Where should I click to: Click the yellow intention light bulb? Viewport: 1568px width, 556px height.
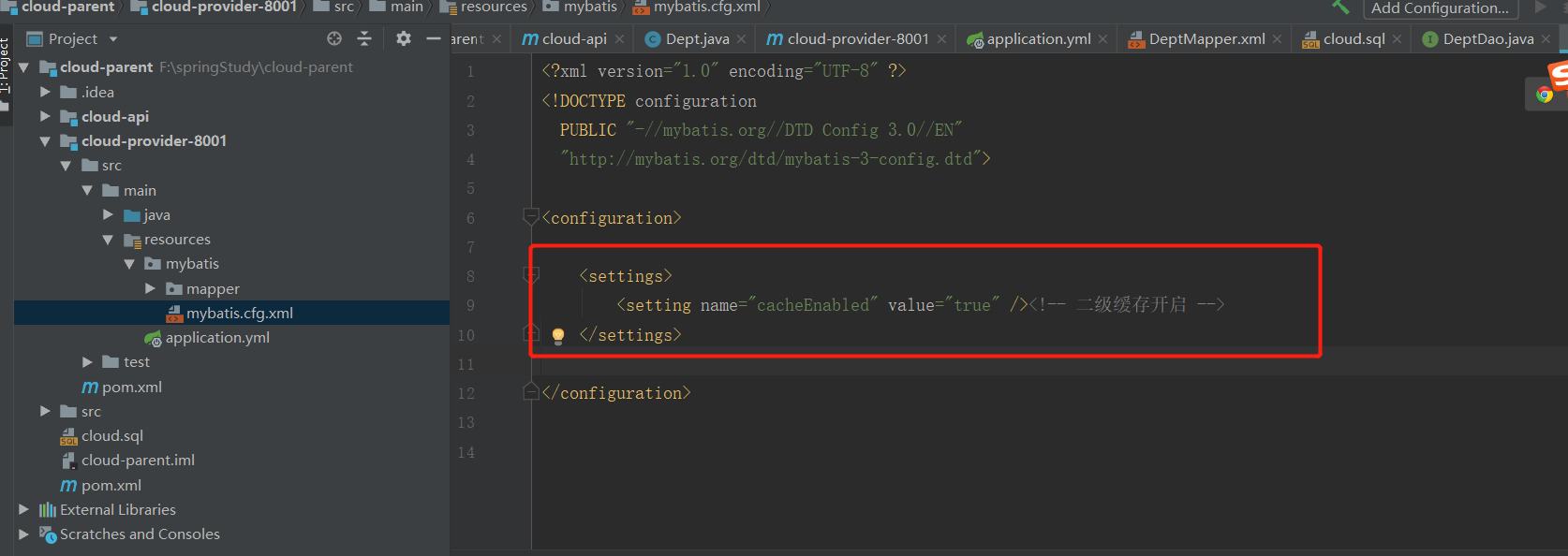[x=558, y=335]
